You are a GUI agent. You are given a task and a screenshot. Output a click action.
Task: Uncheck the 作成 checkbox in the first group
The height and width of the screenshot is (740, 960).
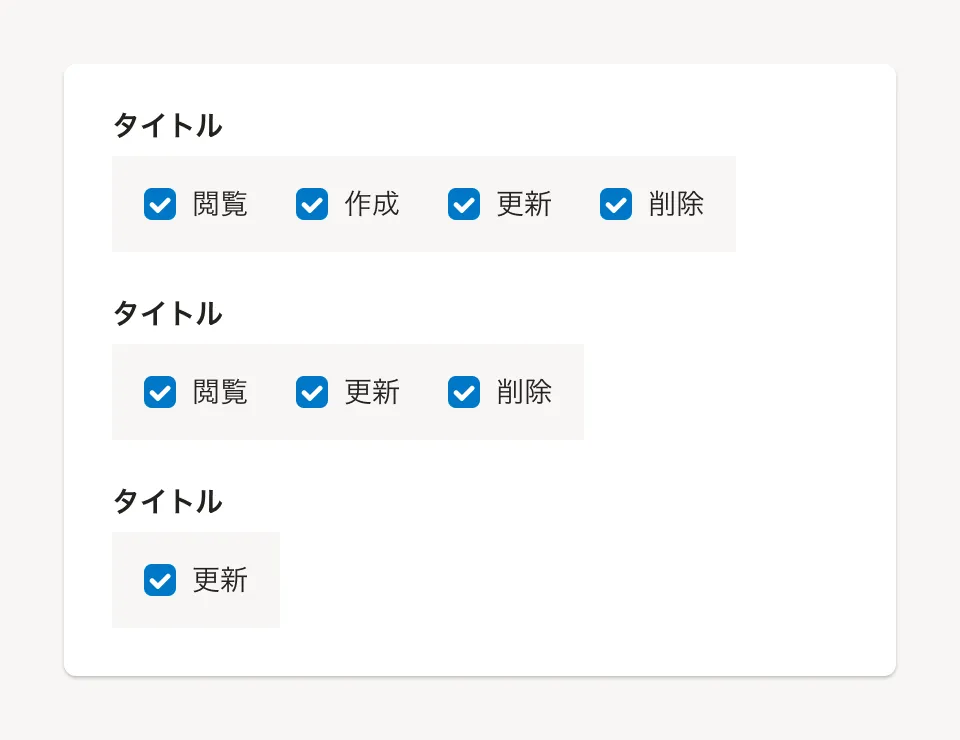[x=312, y=204]
